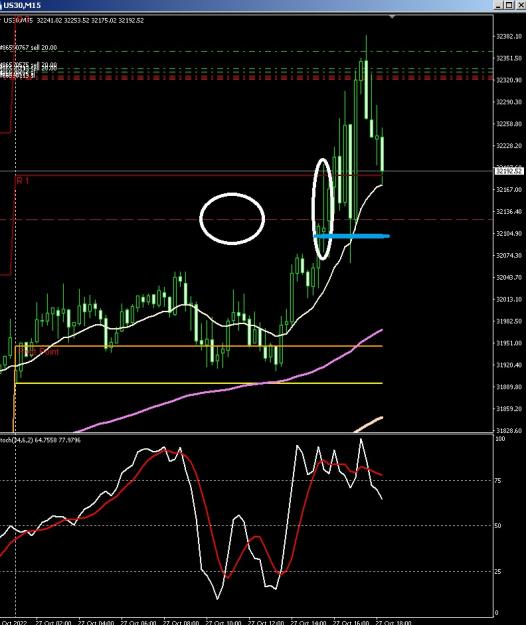Click the chart shift triangle marker
526x625 pixels.
tap(392, 17)
